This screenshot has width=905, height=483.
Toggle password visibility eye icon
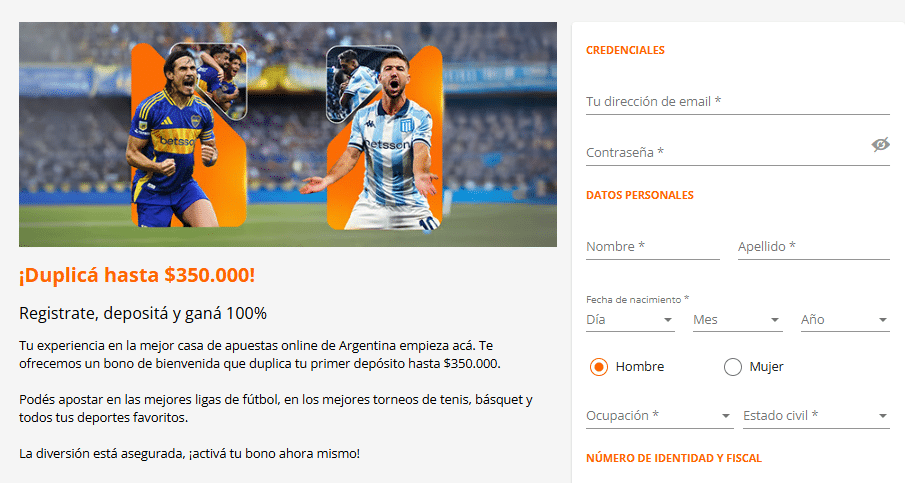pyautogui.click(x=880, y=144)
